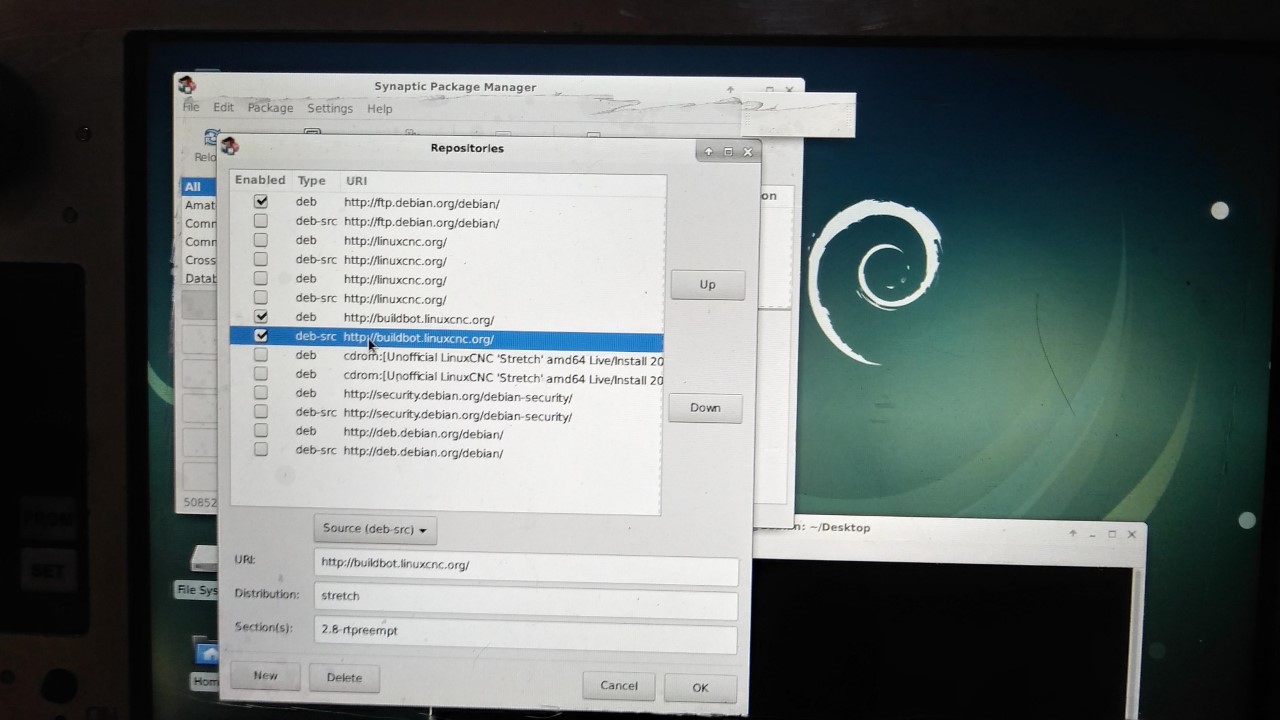Select the deb-src http://ftp.debian.org/debian/ row URI
Viewport: 1280px width, 720px height.
point(422,222)
